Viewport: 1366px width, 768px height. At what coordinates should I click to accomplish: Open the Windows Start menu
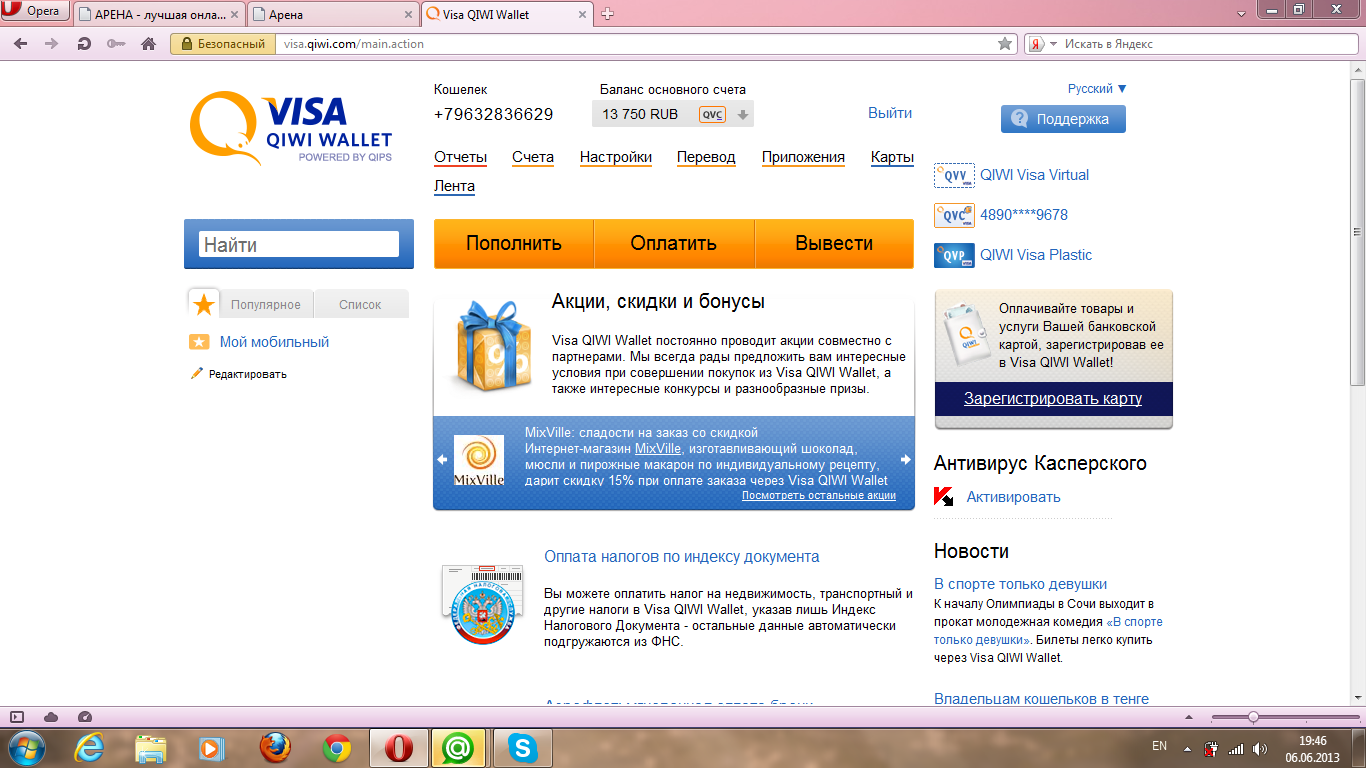click(26, 747)
